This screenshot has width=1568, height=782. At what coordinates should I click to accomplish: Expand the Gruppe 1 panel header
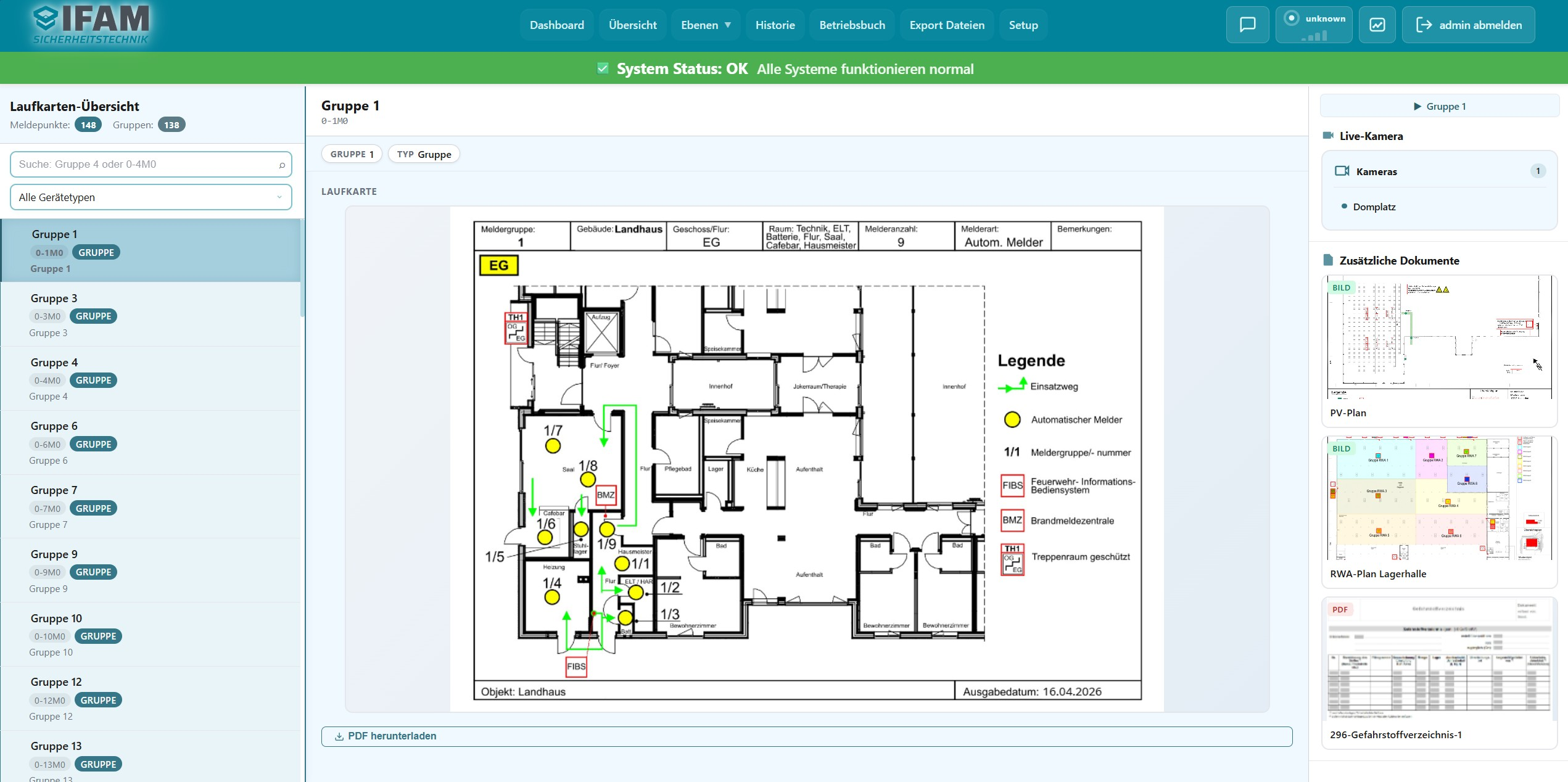1439,106
